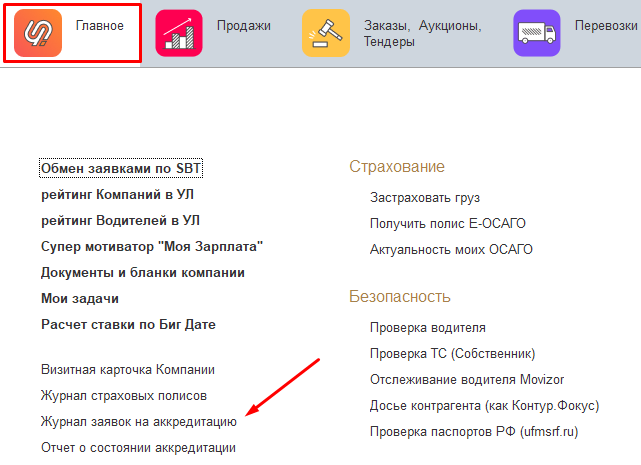The width and height of the screenshot is (641, 465).
Task: Open Журнал заявок на аккредитацию
Action: (x=139, y=422)
